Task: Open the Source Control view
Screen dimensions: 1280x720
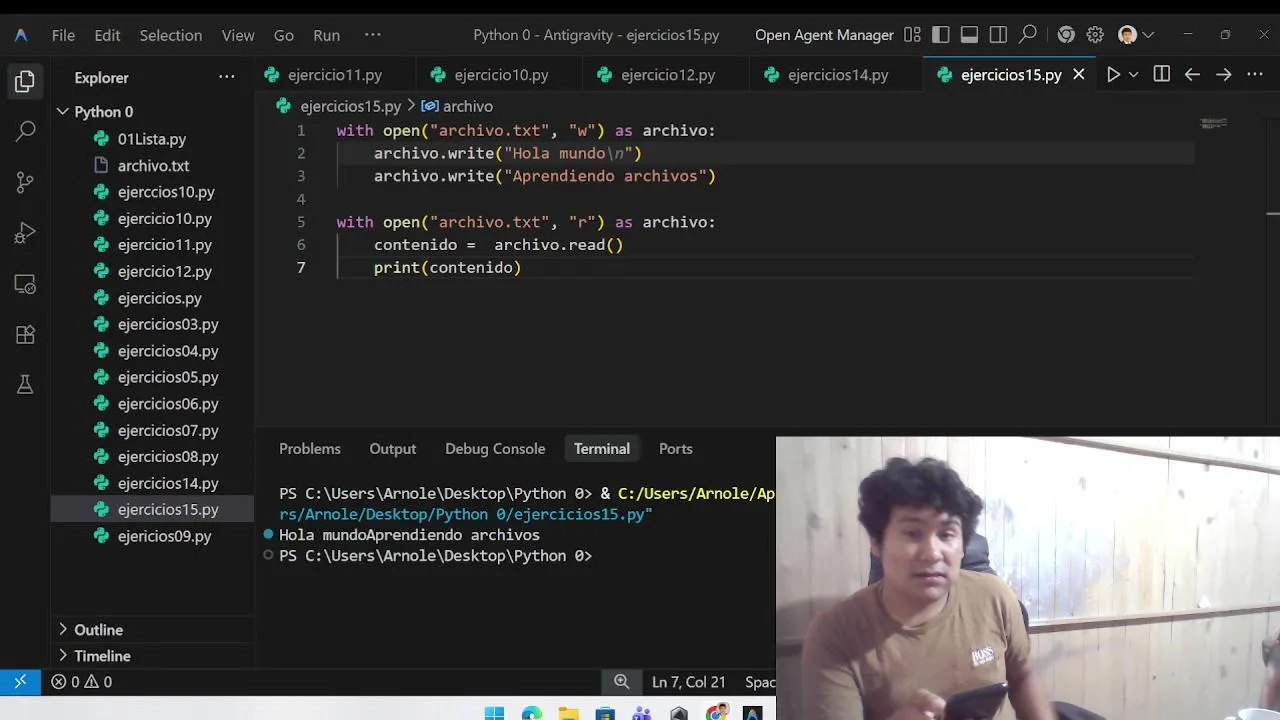Action: 25,182
